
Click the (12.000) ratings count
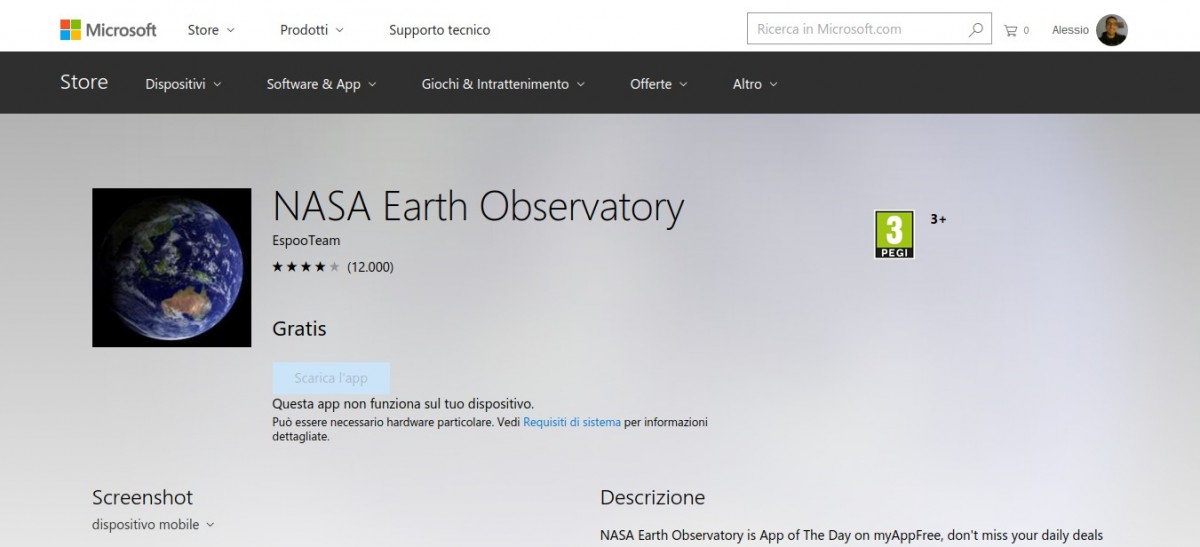click(370, 267)
